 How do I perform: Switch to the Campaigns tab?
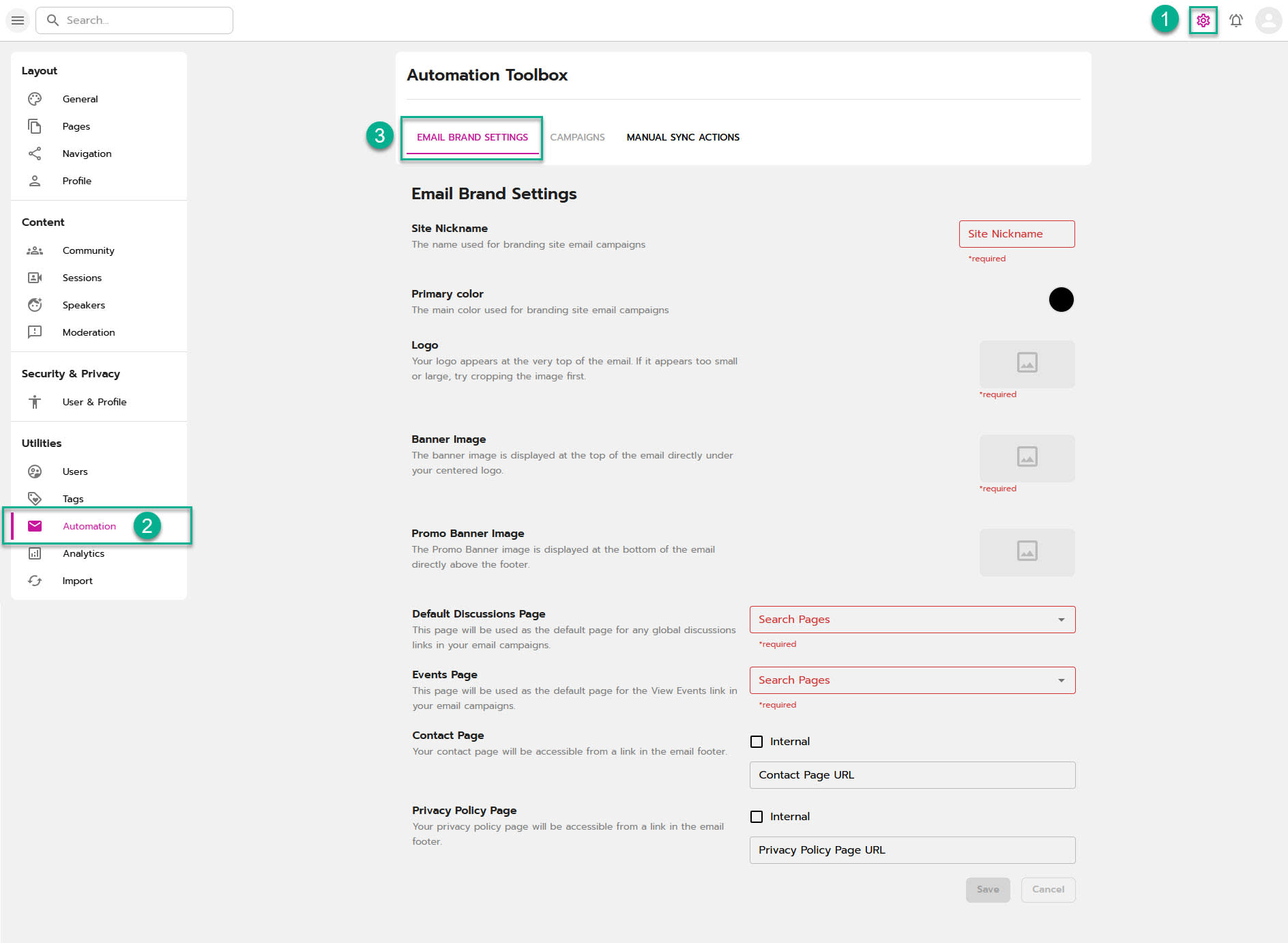click(577, 137)
